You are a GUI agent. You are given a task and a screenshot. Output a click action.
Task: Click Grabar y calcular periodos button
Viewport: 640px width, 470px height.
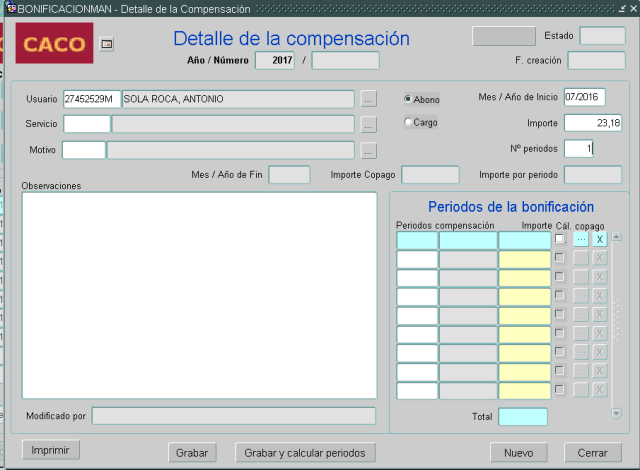tap(305, 452)
